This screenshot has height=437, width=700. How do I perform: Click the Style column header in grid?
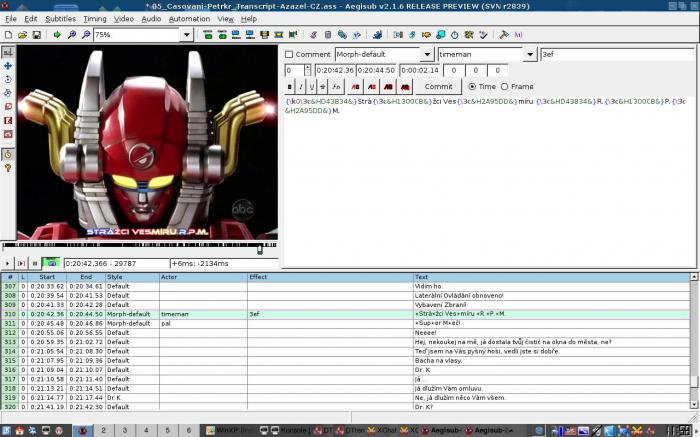132,277
